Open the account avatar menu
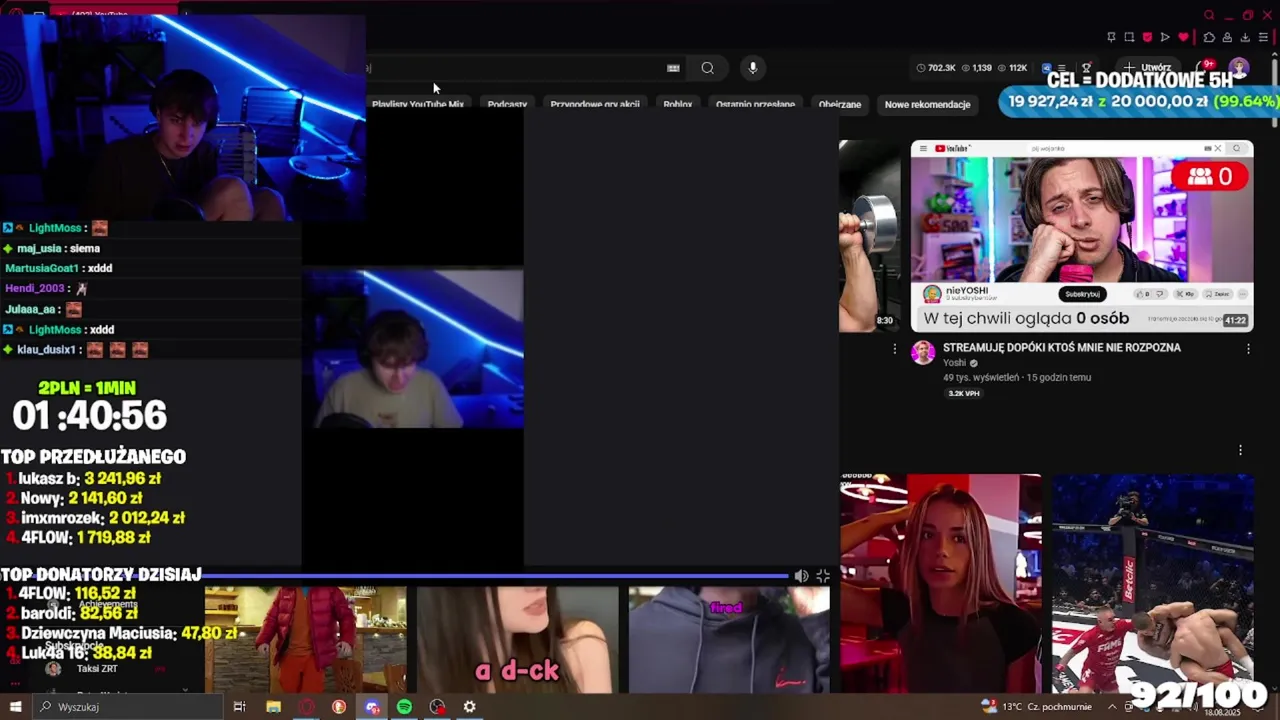This screenshot has height=720, width=1280. pos(1239,68)
